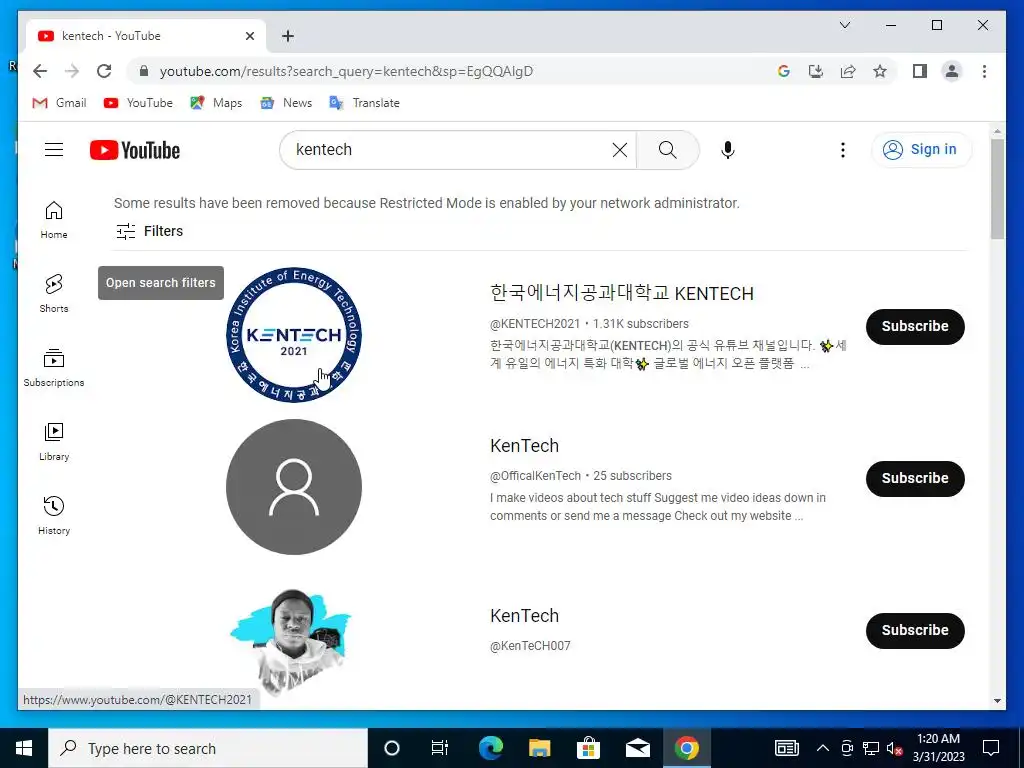Click the grey default avatar thumbnail
This screenshot has width=1024, height=768.
pos(294,487)
